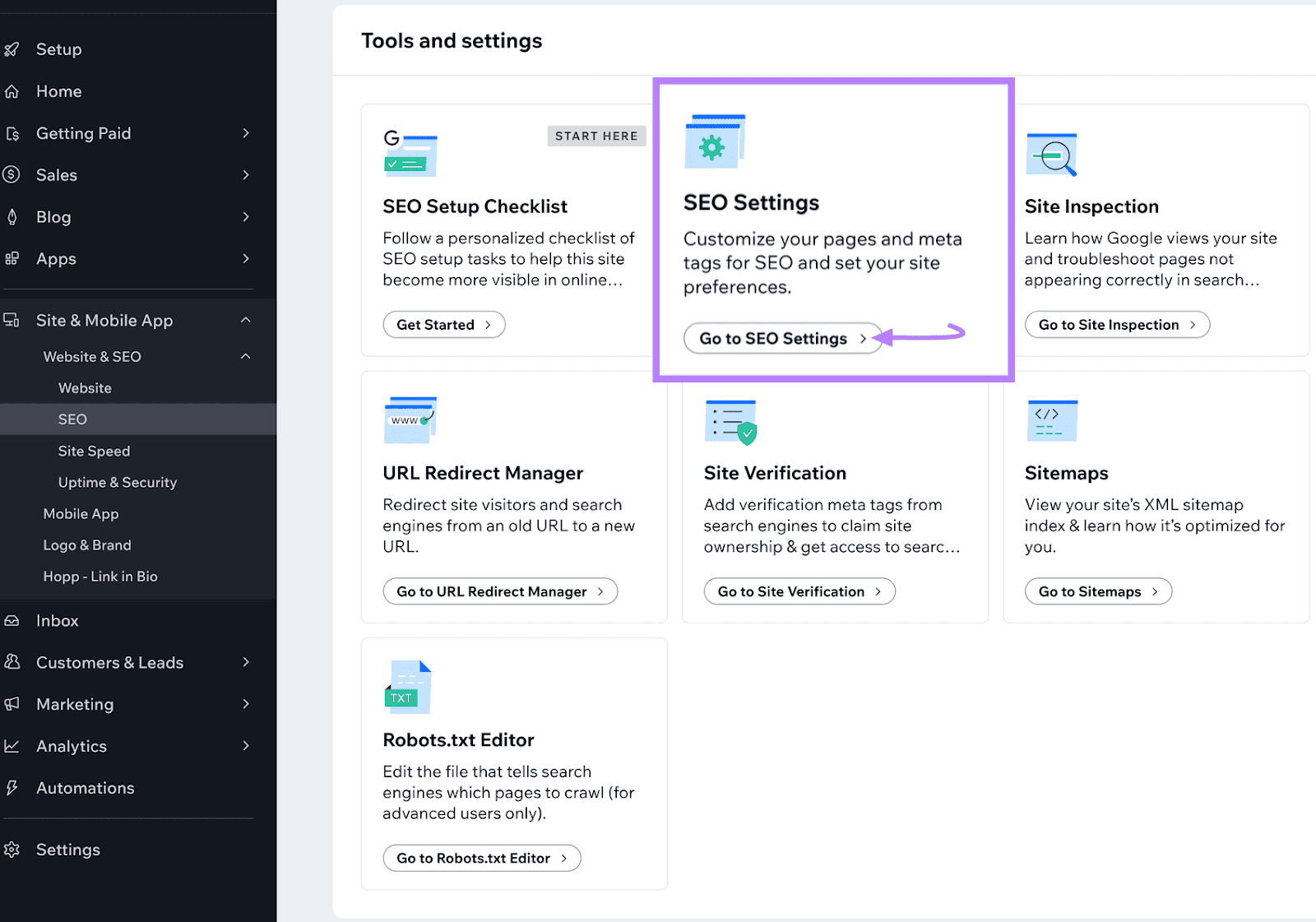Screen dimensions: 1316x922
Task: Click the Analytics chart icon
Action: coord(12,746)
